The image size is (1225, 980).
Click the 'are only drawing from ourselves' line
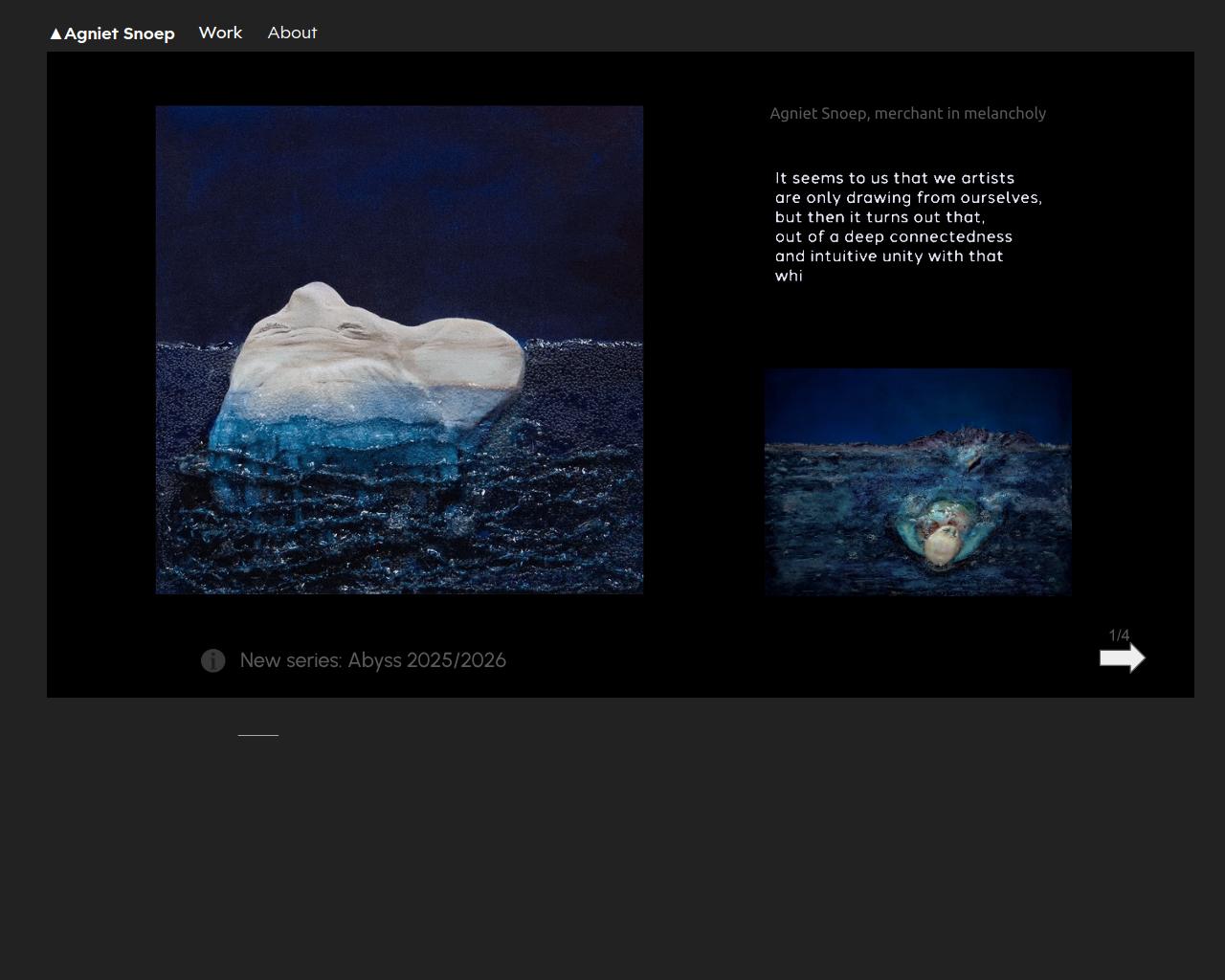point(907,198)
